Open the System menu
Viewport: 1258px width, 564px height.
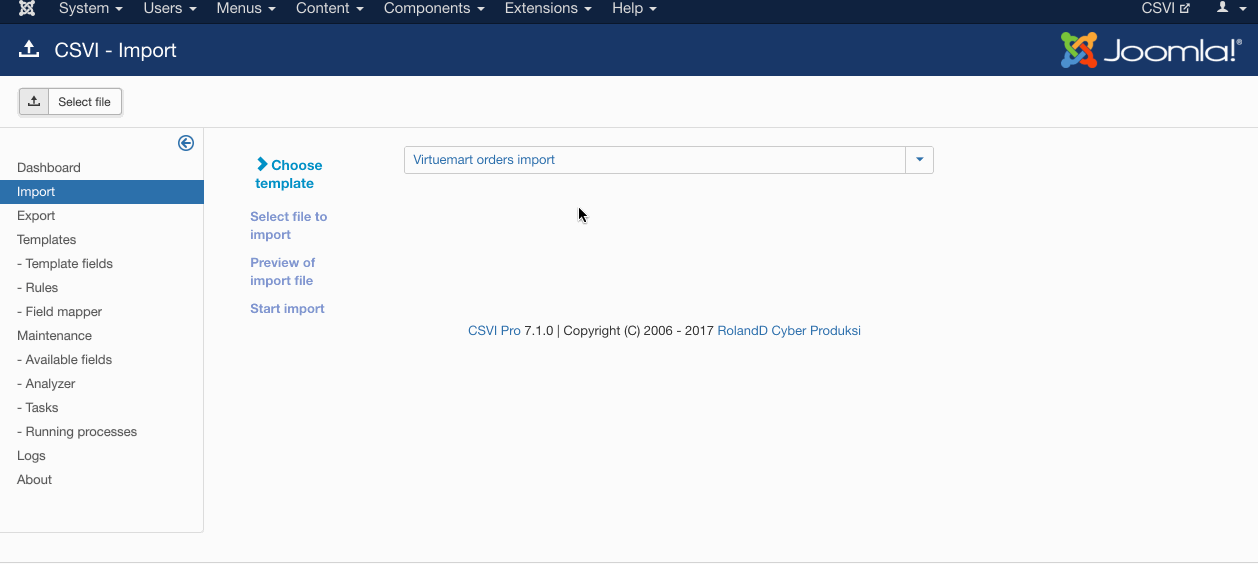tap(91, 8)
